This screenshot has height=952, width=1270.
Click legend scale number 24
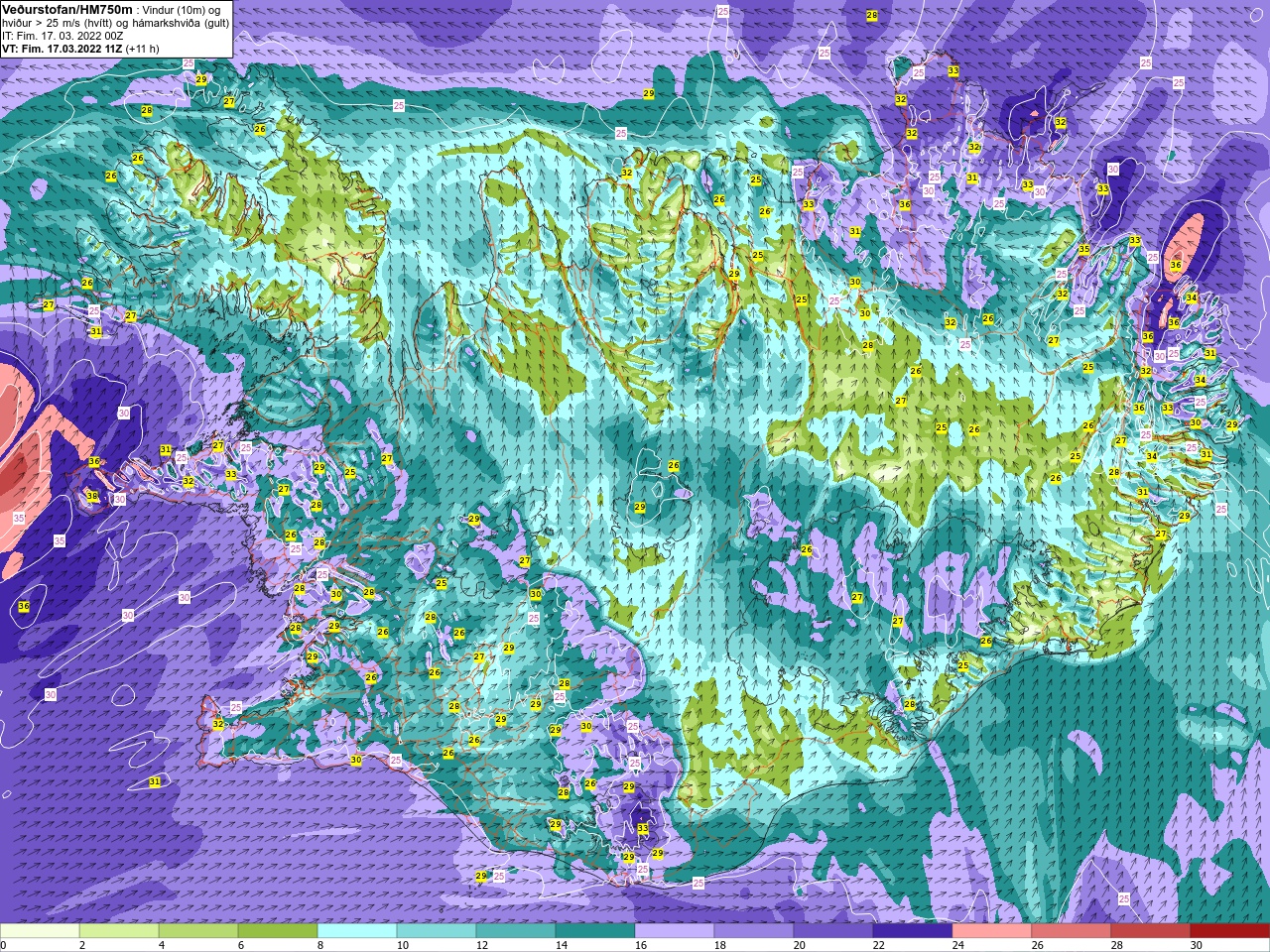957,945
